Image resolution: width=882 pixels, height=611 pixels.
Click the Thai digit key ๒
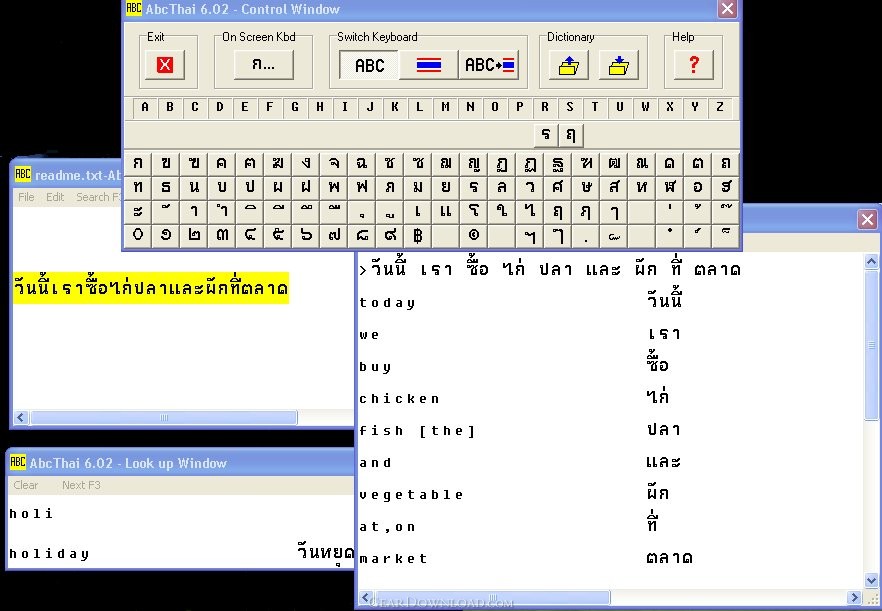pos(194,235)
